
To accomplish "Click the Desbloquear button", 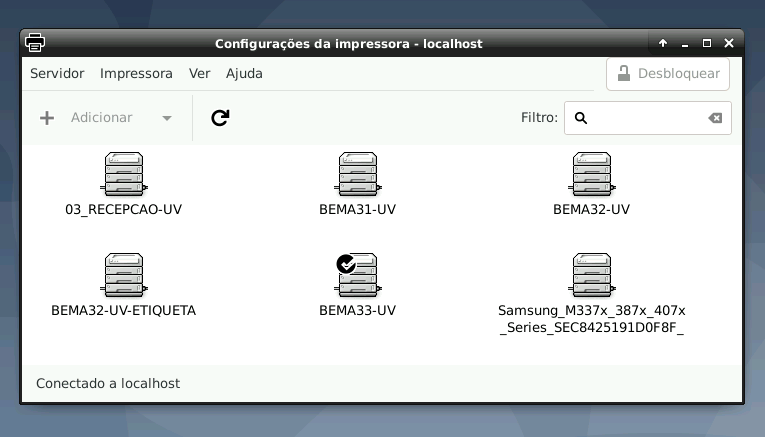I will pos(668,74).
